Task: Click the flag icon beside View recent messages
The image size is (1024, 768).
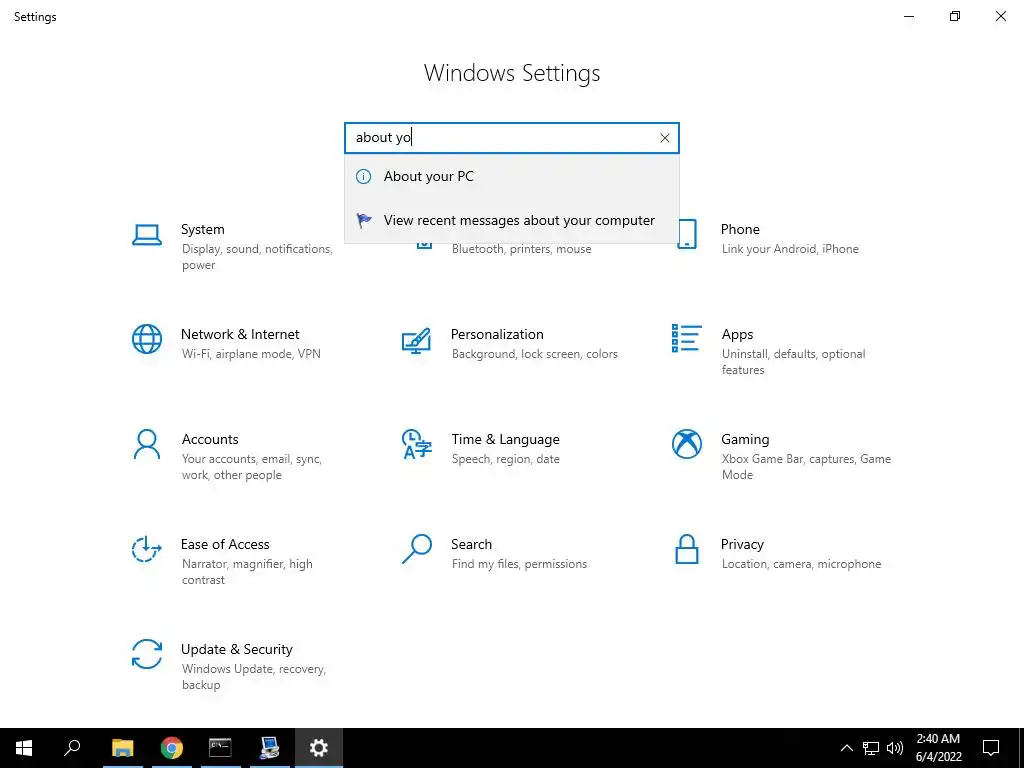Action: click(x=364, y=221)
